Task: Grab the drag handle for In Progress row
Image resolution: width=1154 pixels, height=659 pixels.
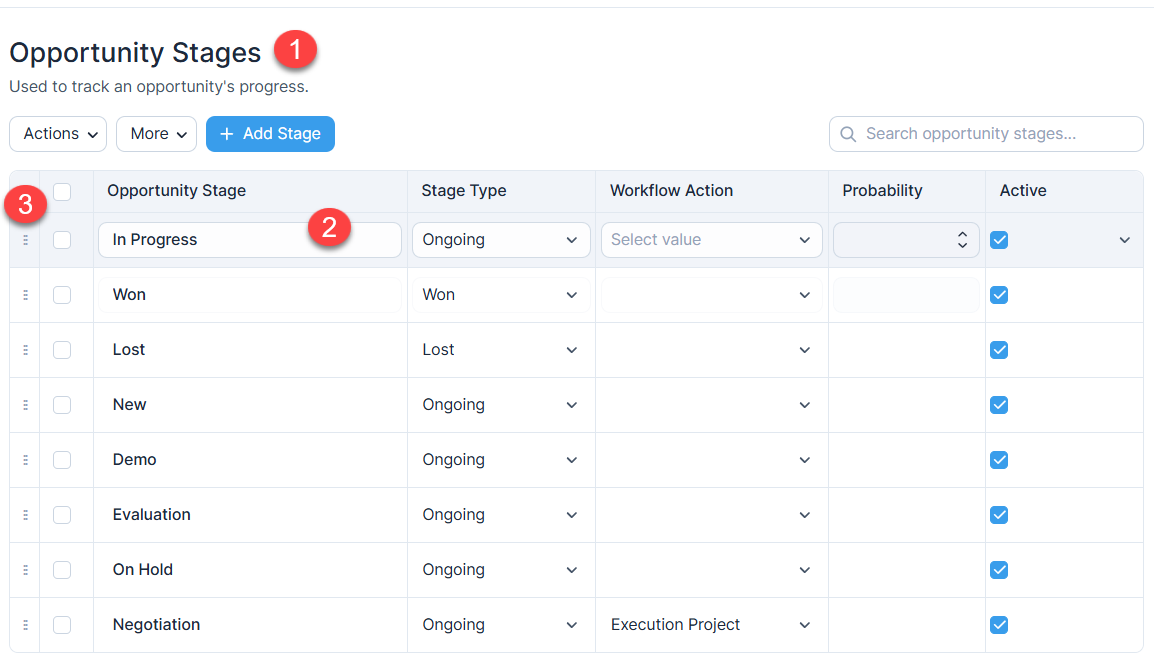Action: click(25, 240)
